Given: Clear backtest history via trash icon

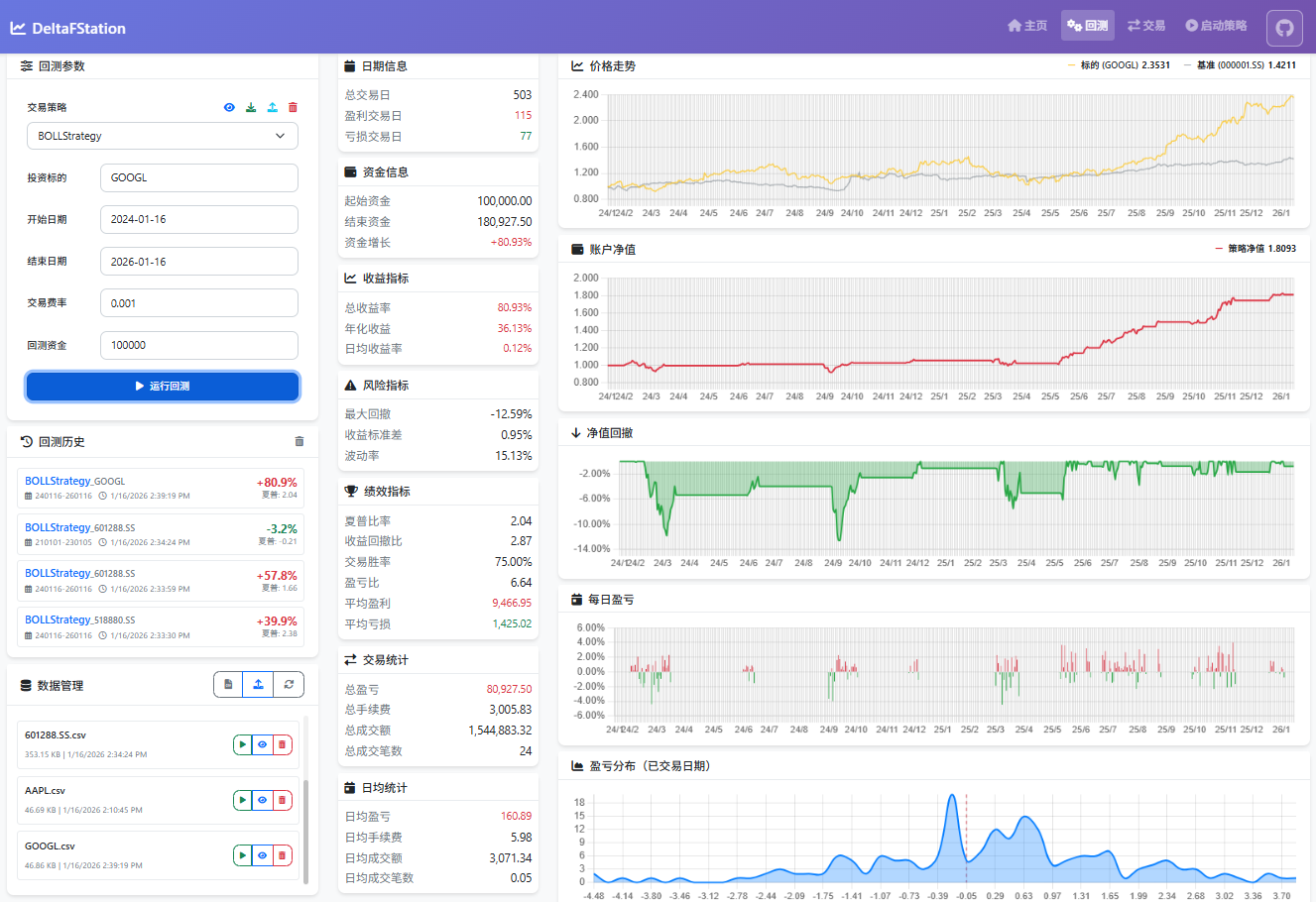Looking at the screenshot, I should pos(299,441).
